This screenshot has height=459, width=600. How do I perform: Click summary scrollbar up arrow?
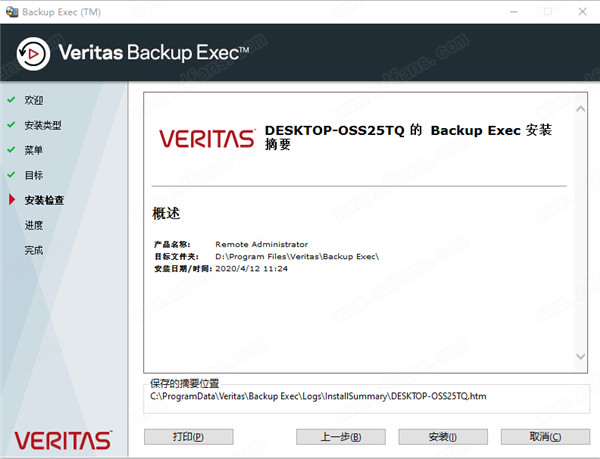[x=580, y=109]
